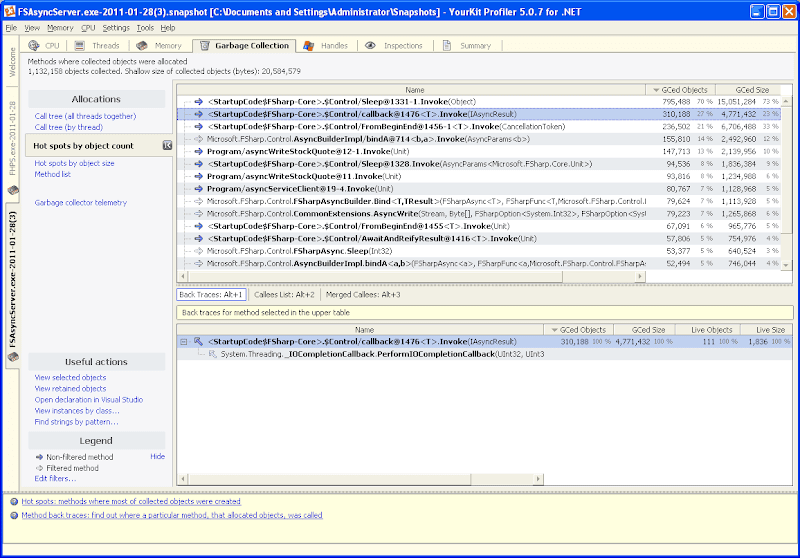Sort the upper table by the GCed Objects column
This screenshot has width=800, height=558.
pos(680,90)
